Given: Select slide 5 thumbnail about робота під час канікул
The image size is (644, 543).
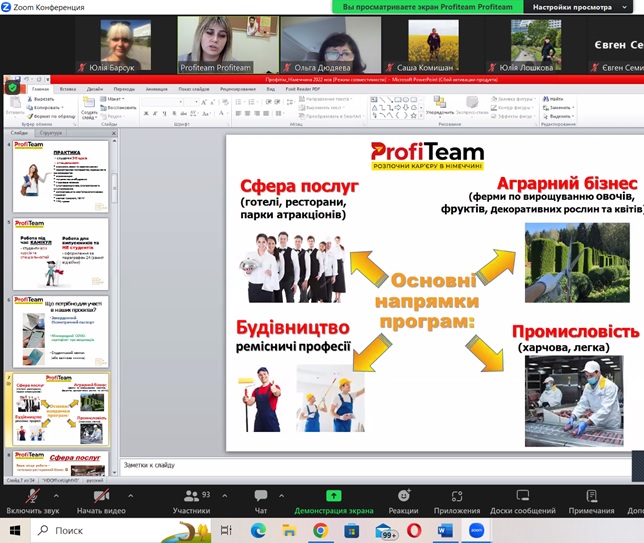Looking at the screenshot, I should coord(61,254).
